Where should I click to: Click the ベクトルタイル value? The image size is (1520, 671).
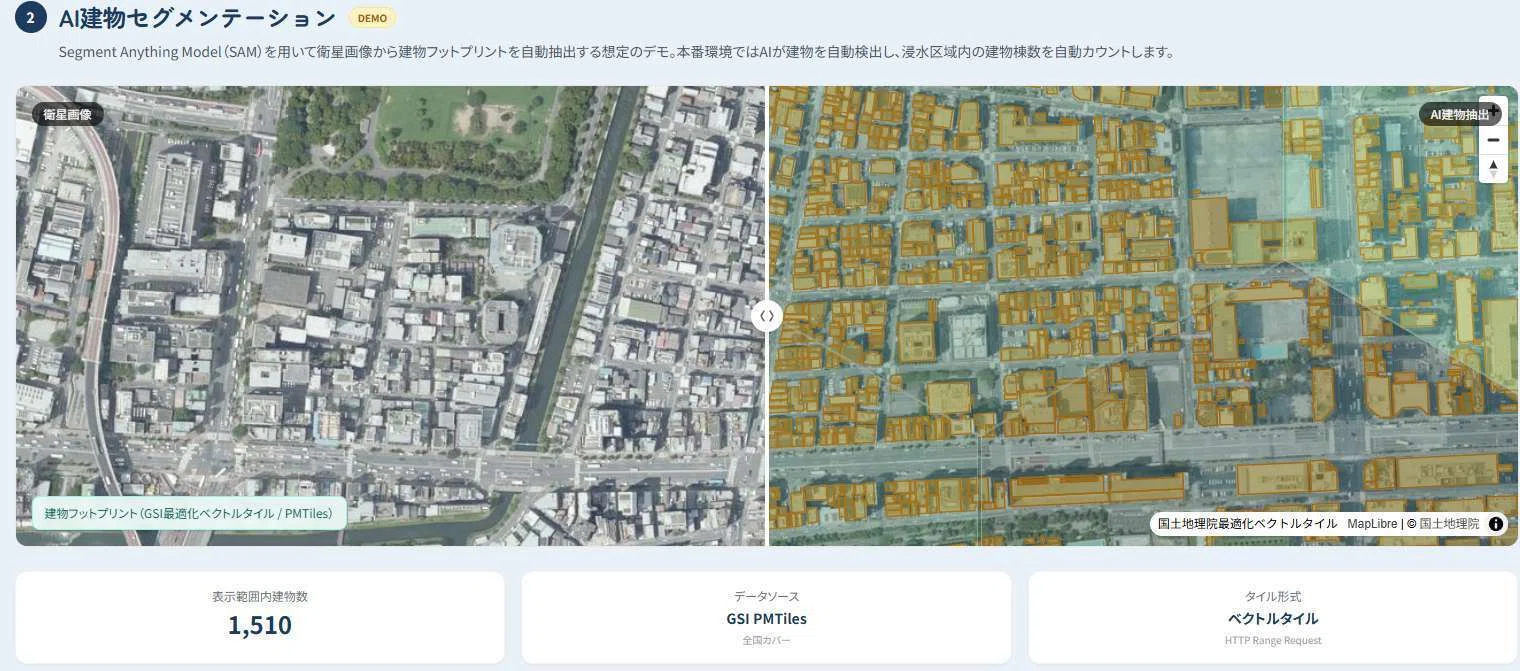pyautogui.click(x=1273, y=619)
